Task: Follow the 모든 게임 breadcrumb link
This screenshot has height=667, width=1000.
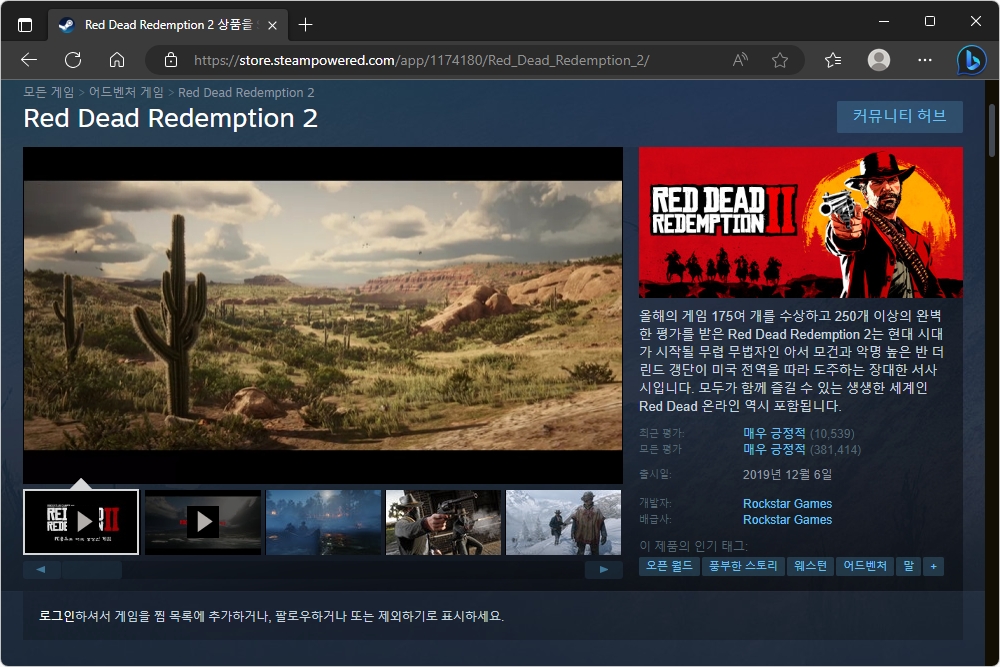Action: click(x=48, y=92)
